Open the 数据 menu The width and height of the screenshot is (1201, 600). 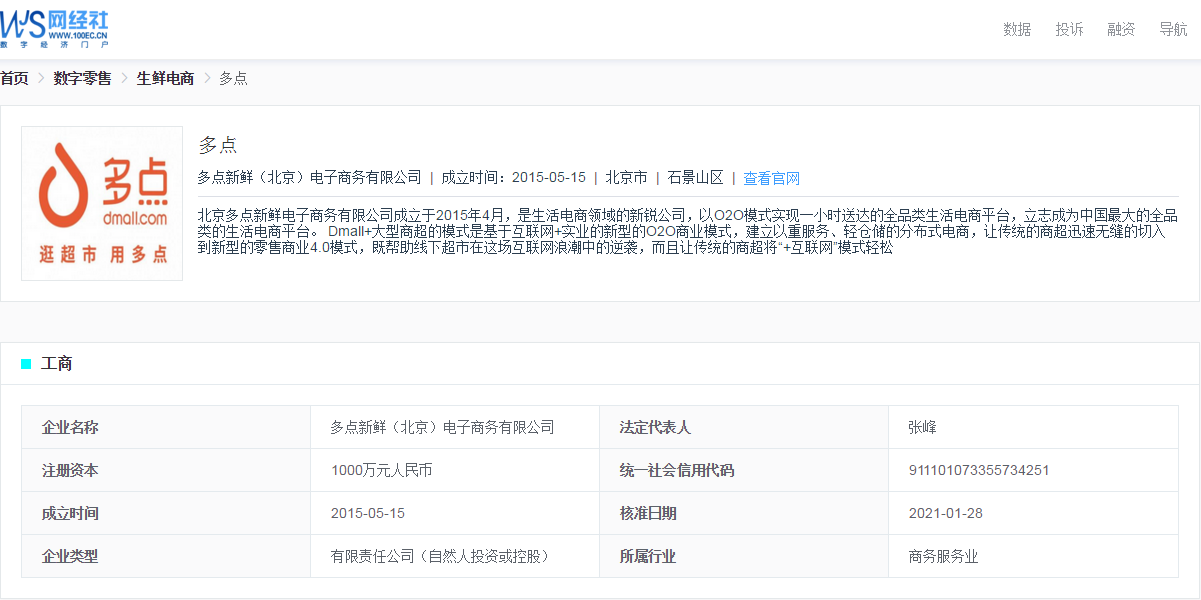[1017, 29]
